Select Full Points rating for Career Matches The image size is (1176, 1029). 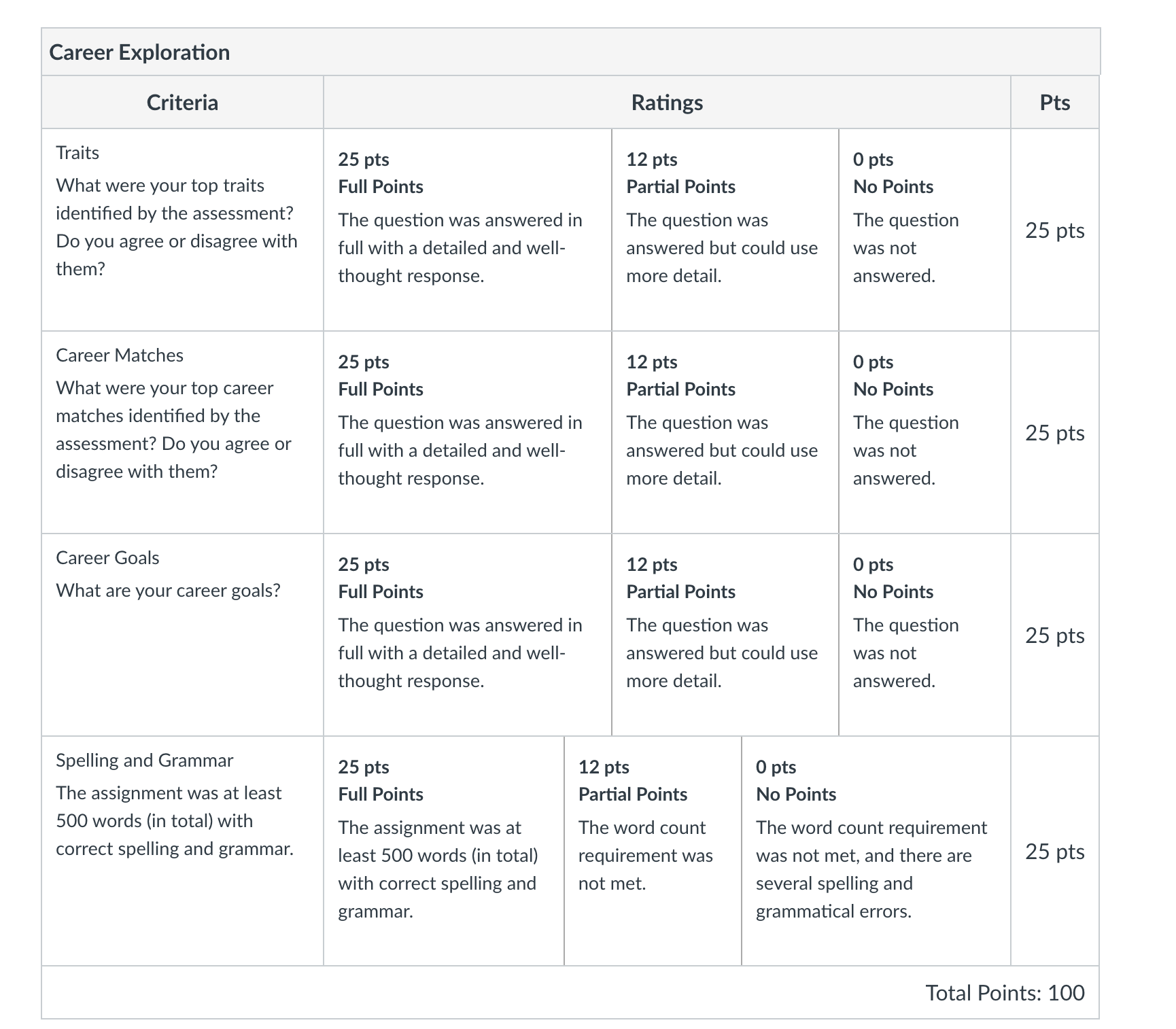click(x=468, y=432)
